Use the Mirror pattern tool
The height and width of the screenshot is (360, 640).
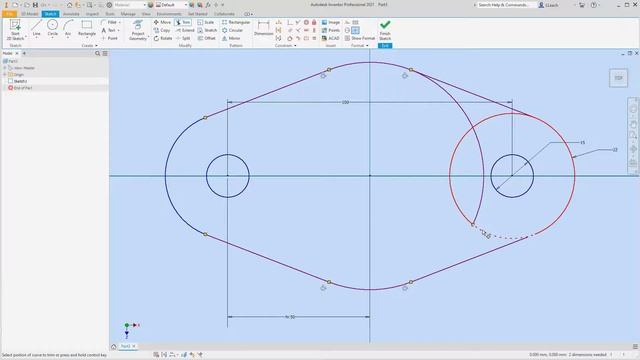point(231,38)
